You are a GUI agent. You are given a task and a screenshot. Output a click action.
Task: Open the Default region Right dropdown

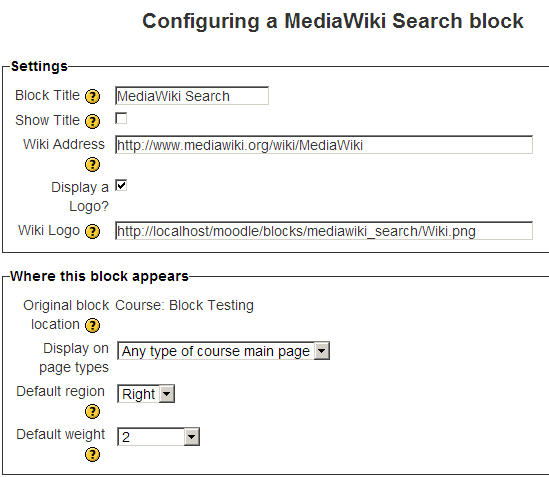146,394
